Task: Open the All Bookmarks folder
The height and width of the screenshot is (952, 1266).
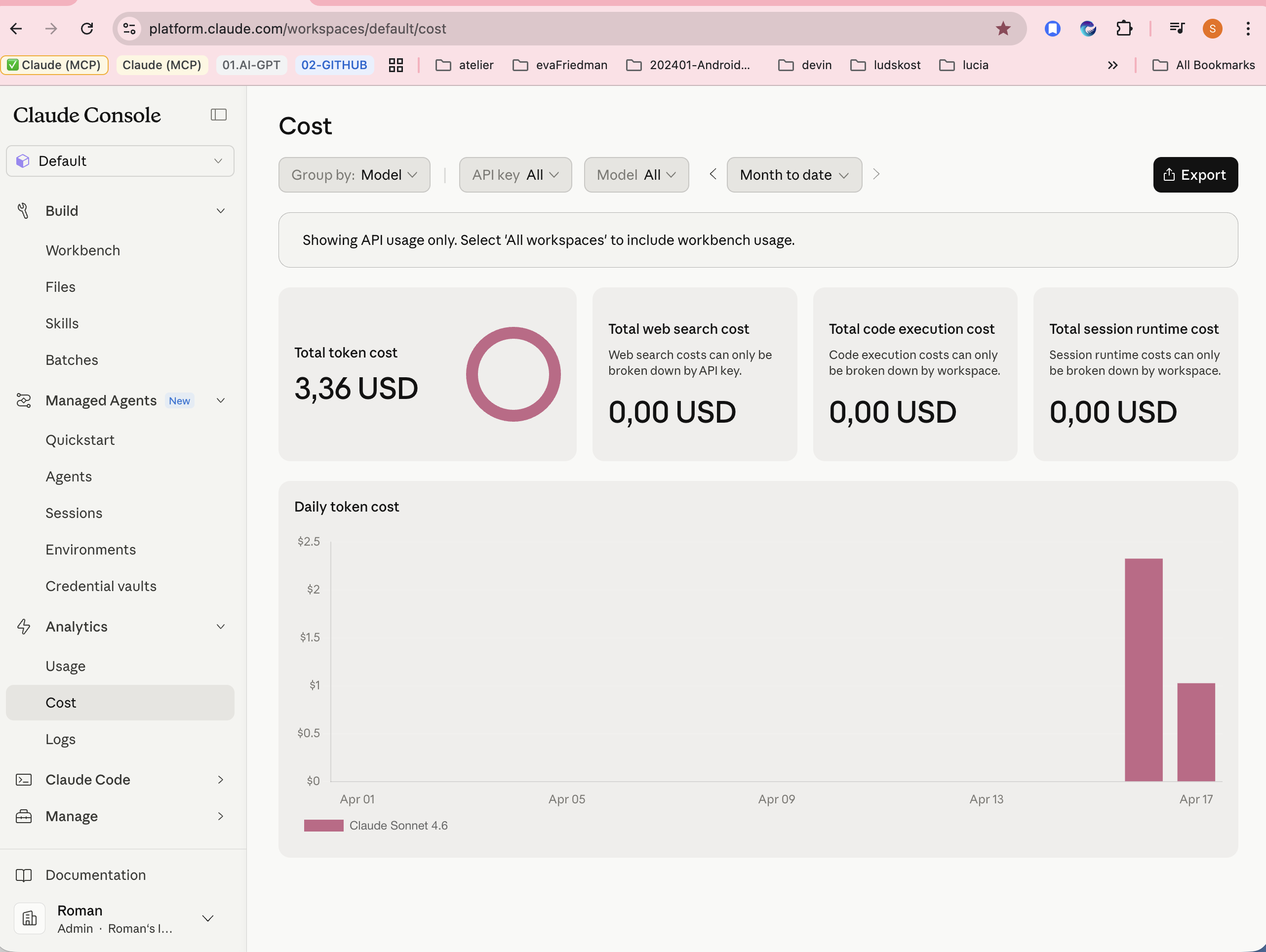Action: tap(1204, 65)
